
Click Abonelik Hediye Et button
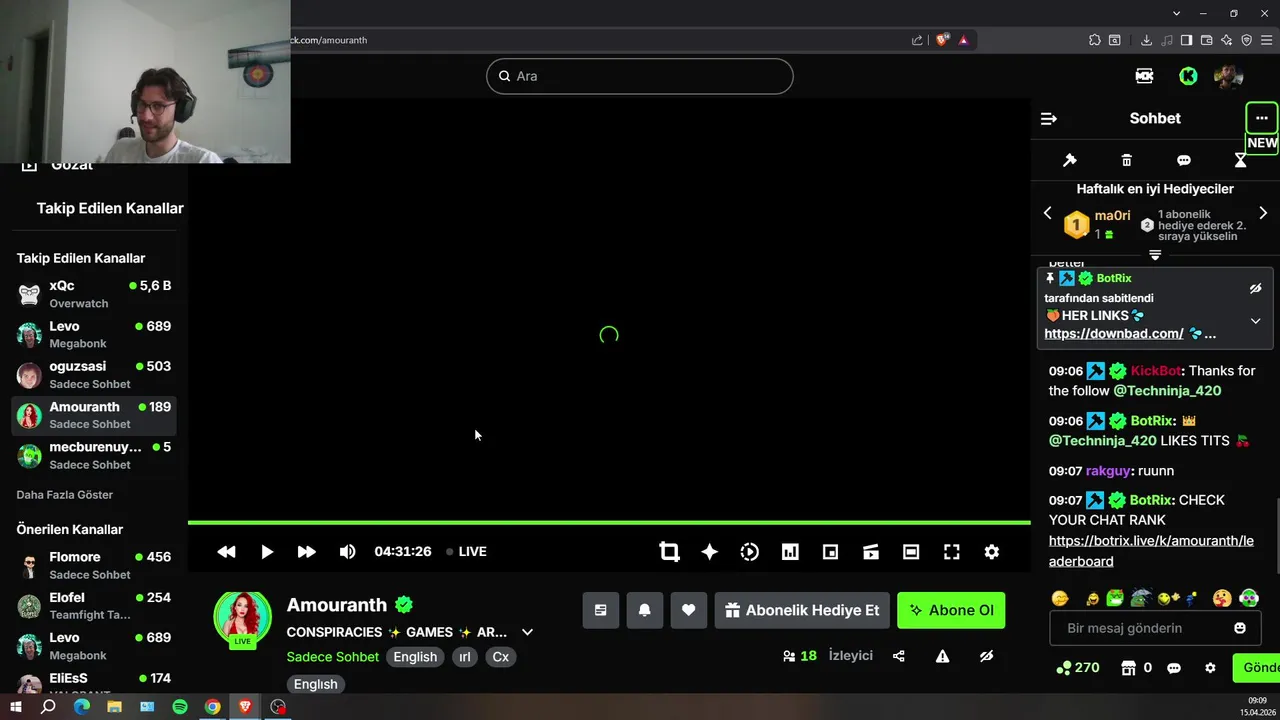(802, 610)
